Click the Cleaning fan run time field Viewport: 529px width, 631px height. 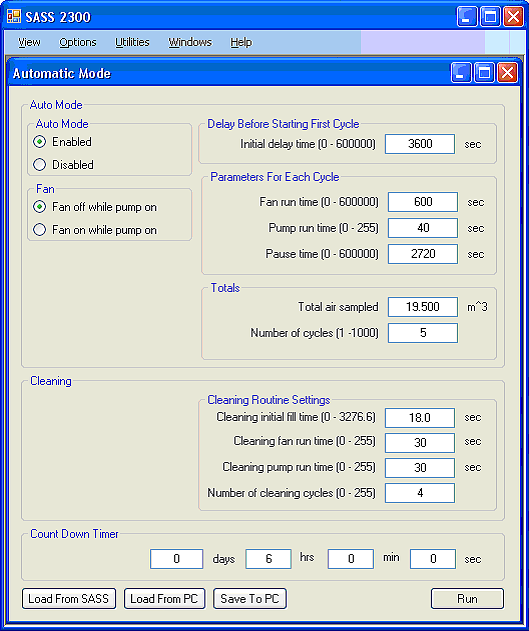pos(420,443)
